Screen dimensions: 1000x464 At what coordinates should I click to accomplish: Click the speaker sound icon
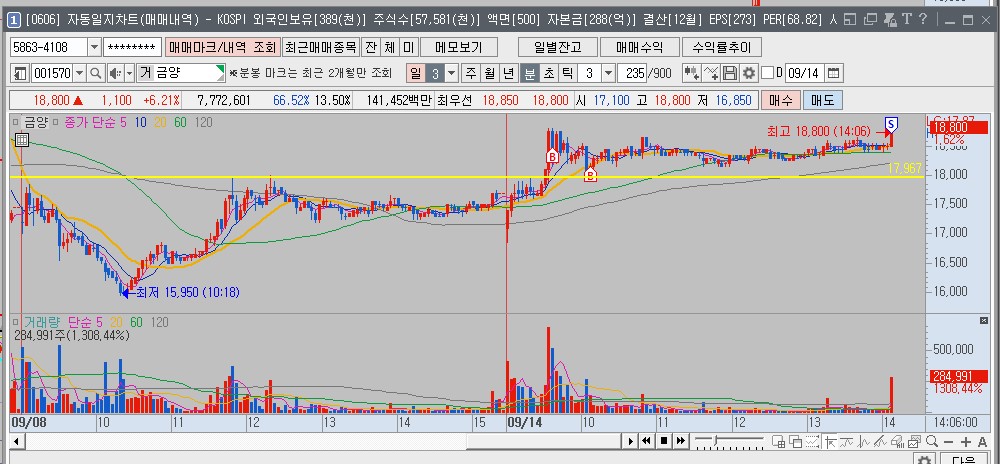[115, 73]
